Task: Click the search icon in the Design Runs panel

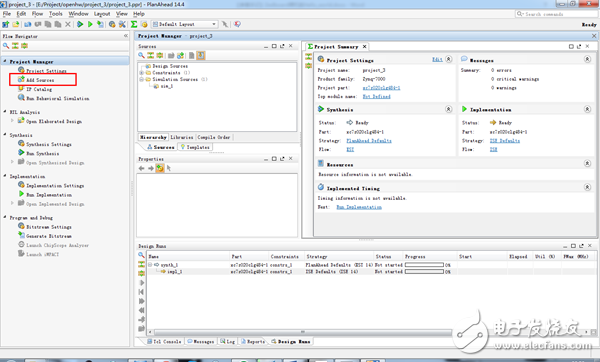Action: (x=141, y=255)
